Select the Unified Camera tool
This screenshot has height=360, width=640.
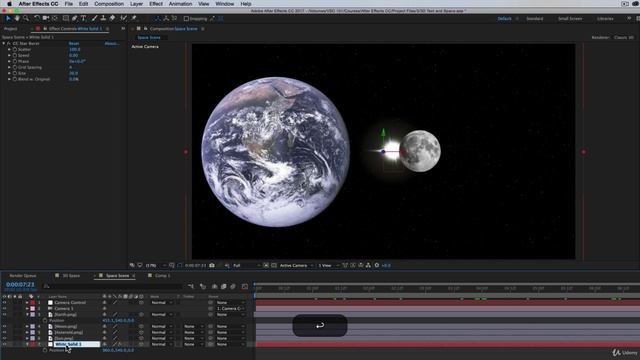pyautogui.click(x=46, y=18)
